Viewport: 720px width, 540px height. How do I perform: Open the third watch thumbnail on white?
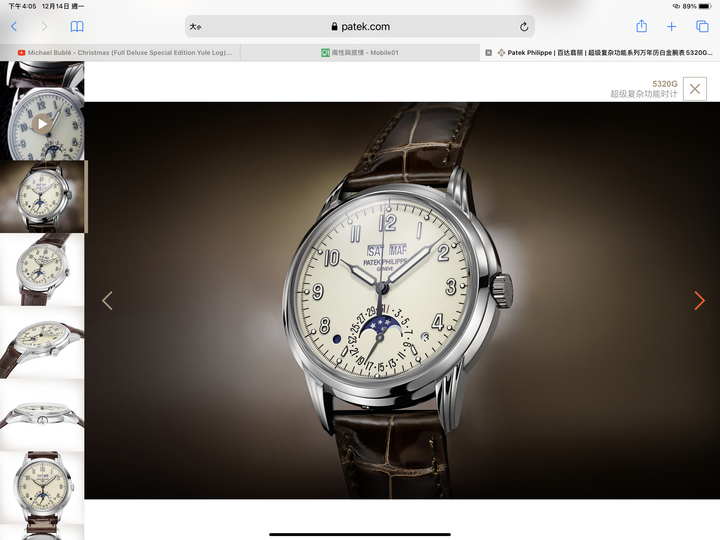coord(42,270)
